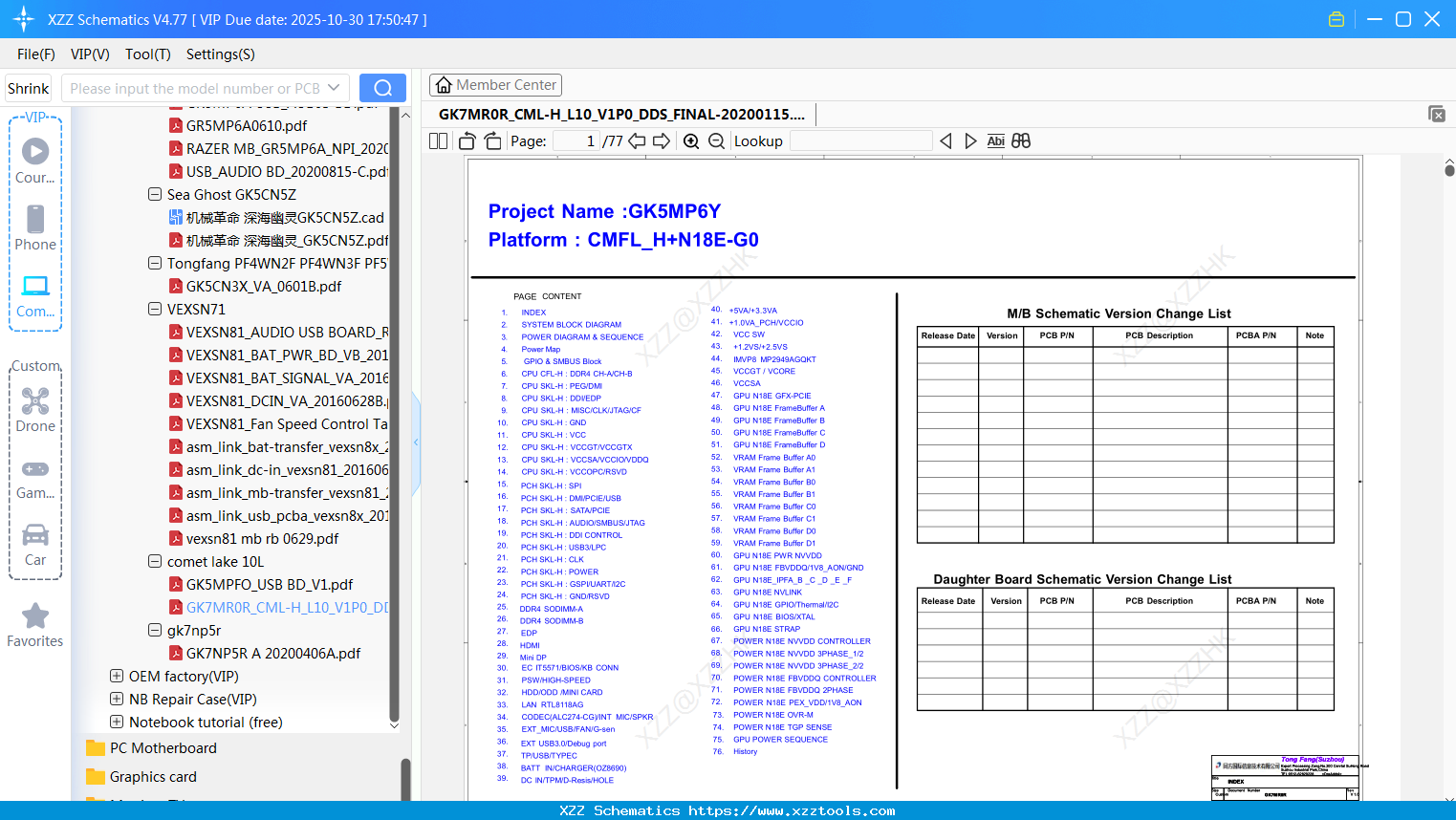Image resolution: width=1456 pixels, height=820 pixels.
Task: Go to the previous page arrow
Action: (637, 140)
